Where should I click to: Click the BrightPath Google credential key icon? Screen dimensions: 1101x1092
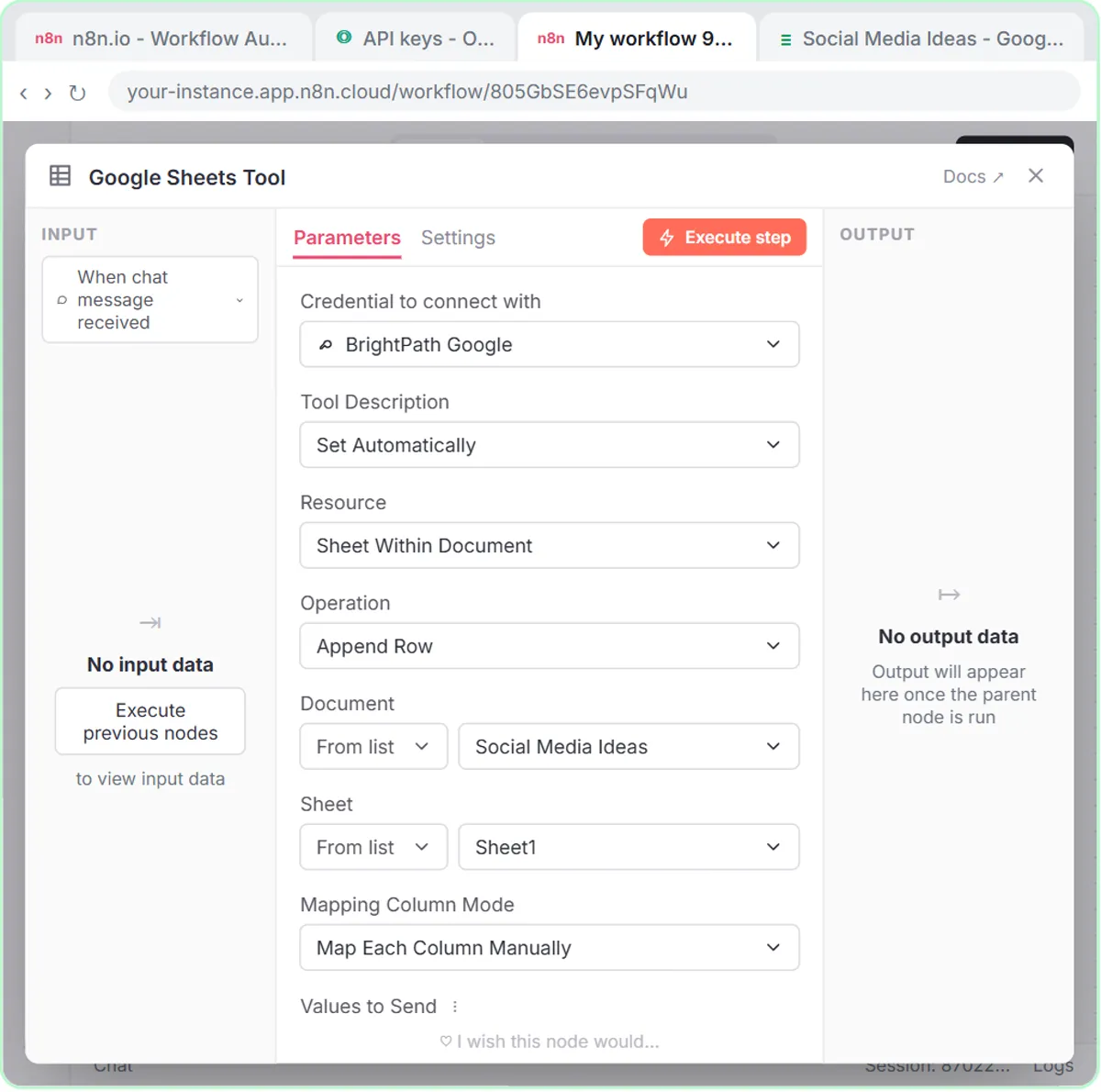click(x=326, y=345)
